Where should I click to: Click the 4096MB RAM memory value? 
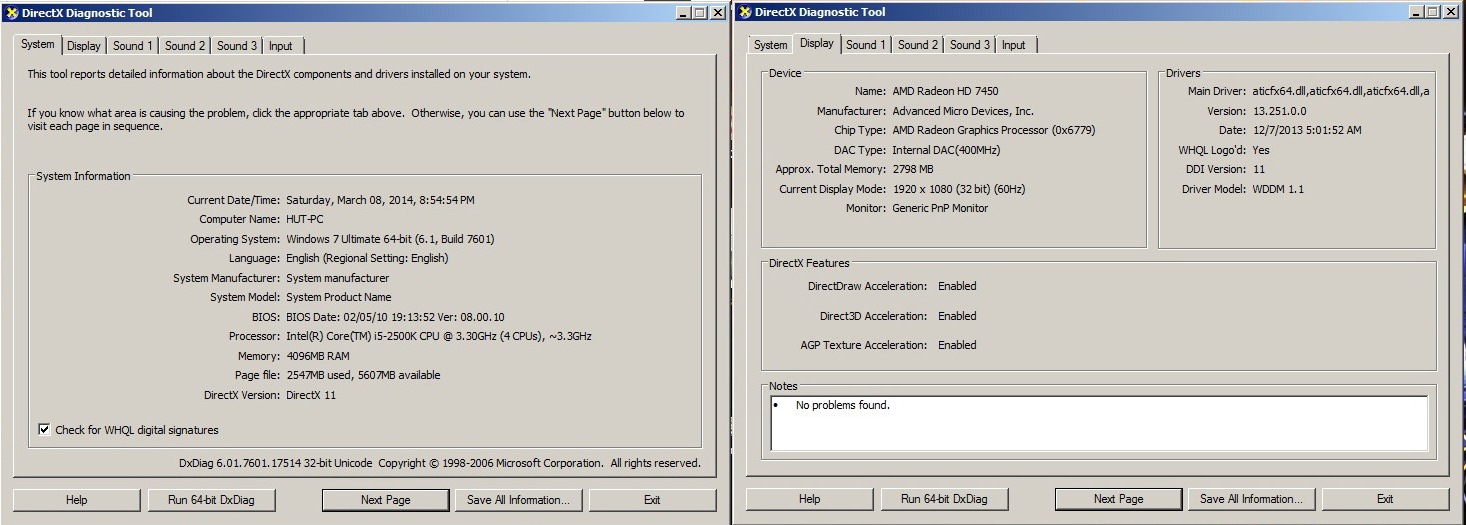point(318,356)
